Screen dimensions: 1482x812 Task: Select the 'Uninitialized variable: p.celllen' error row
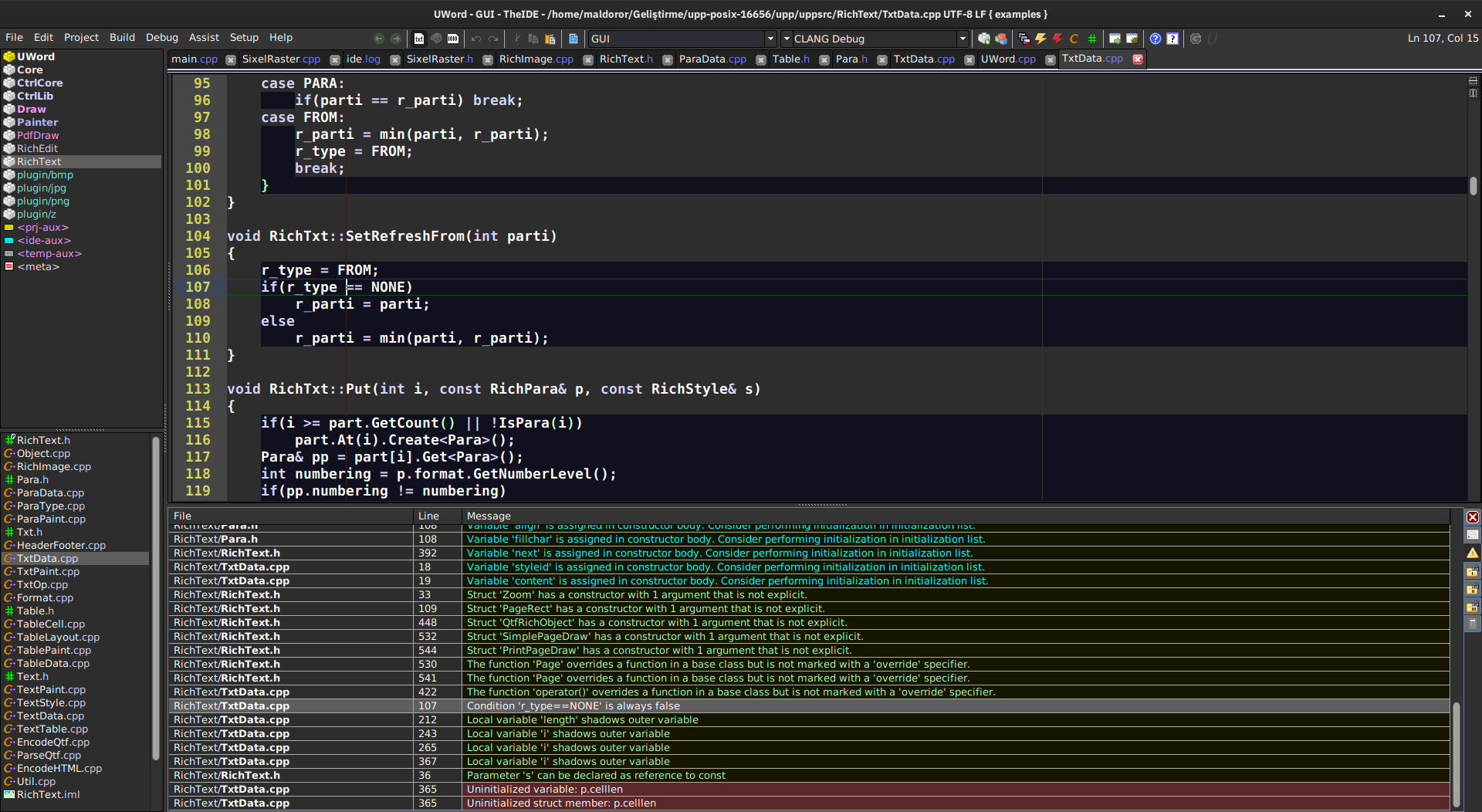point(544,789)
